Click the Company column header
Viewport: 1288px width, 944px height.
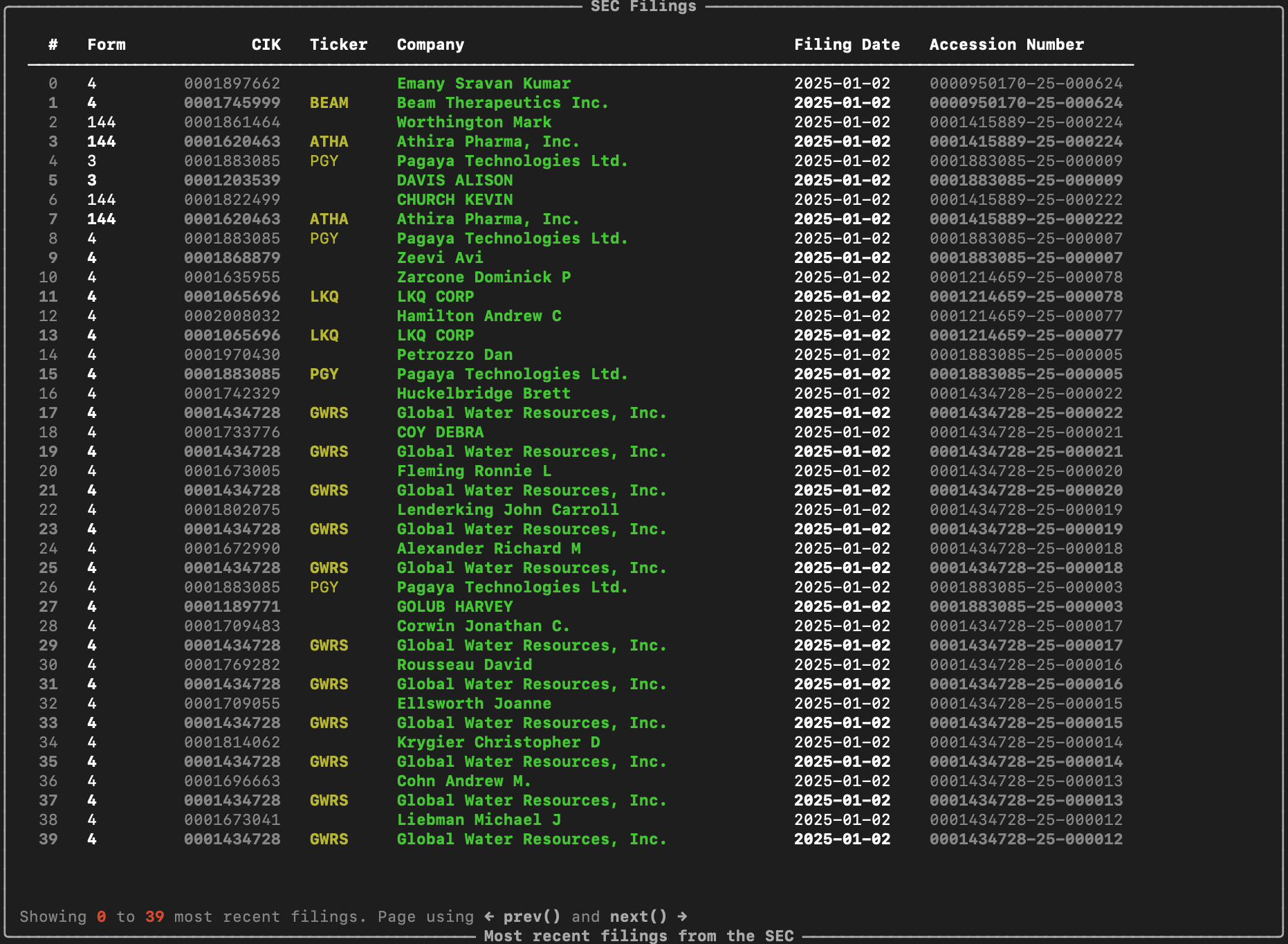click(430, 44)
